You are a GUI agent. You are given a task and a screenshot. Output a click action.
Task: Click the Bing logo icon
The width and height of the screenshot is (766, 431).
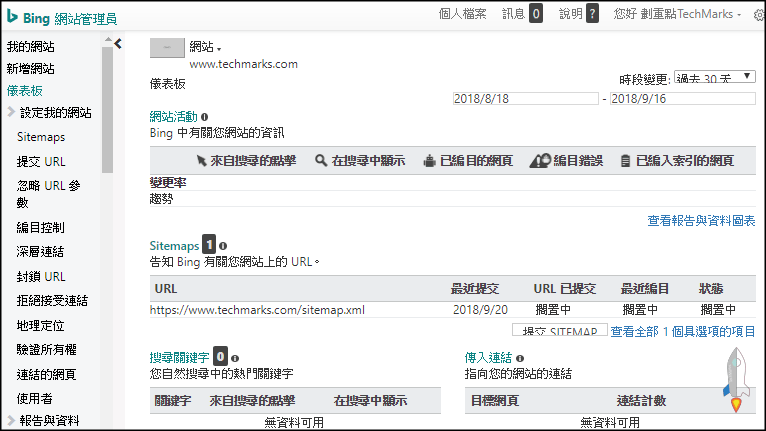[12, 17]
